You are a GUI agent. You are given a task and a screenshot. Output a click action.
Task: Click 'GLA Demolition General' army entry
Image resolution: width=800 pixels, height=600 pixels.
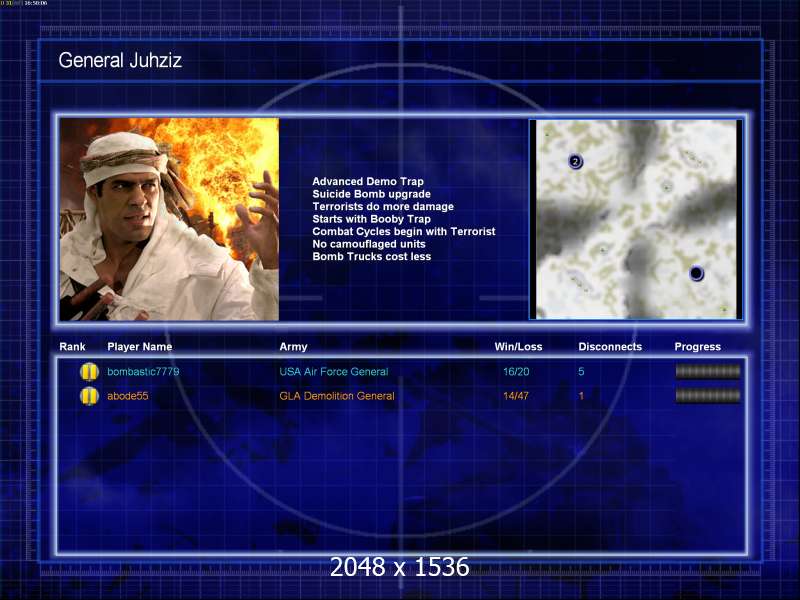337,396
